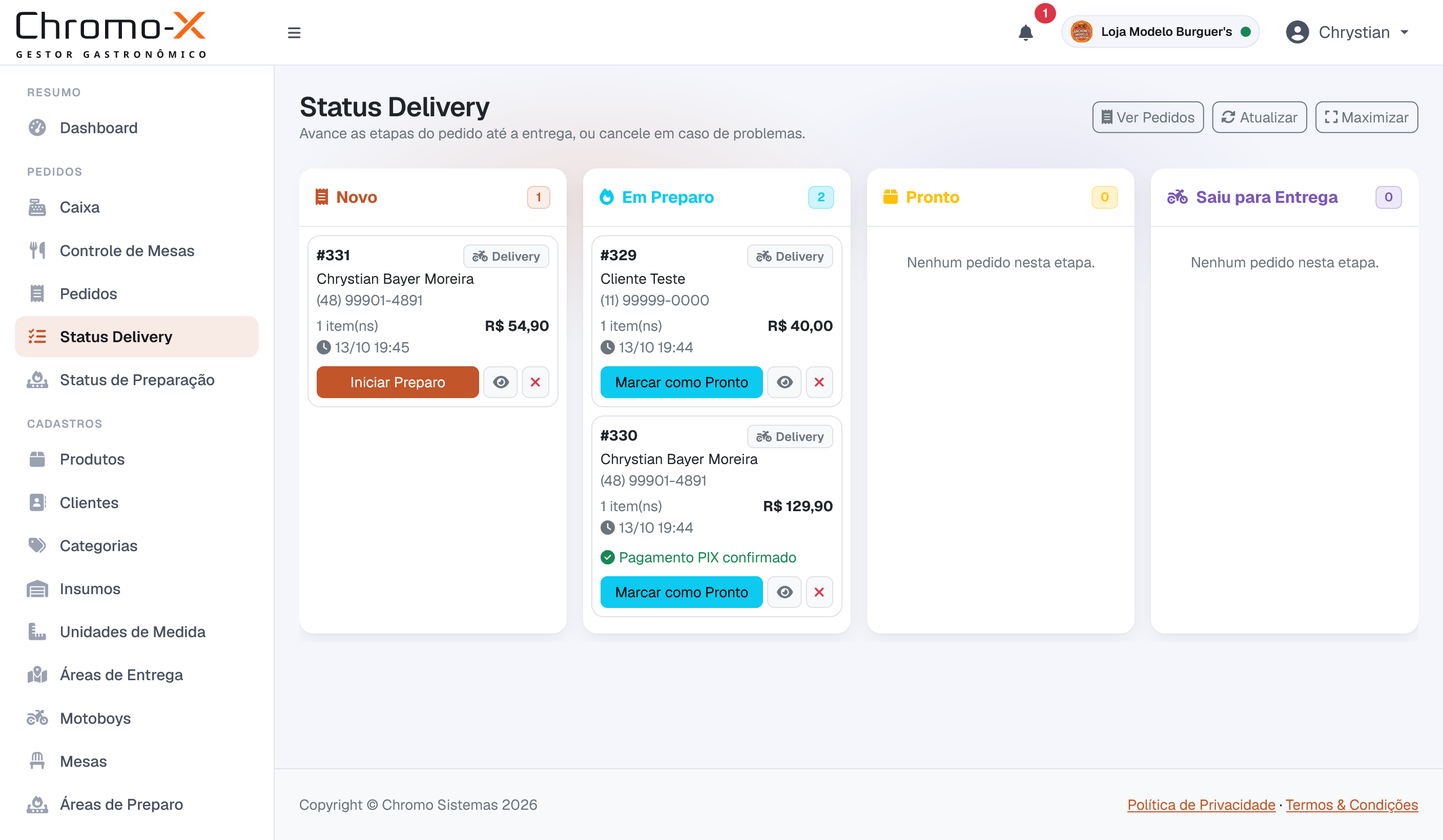Click the Em Preparo flame icon
The width and height of the screenshot is (1443, 840).
(606, 197)
